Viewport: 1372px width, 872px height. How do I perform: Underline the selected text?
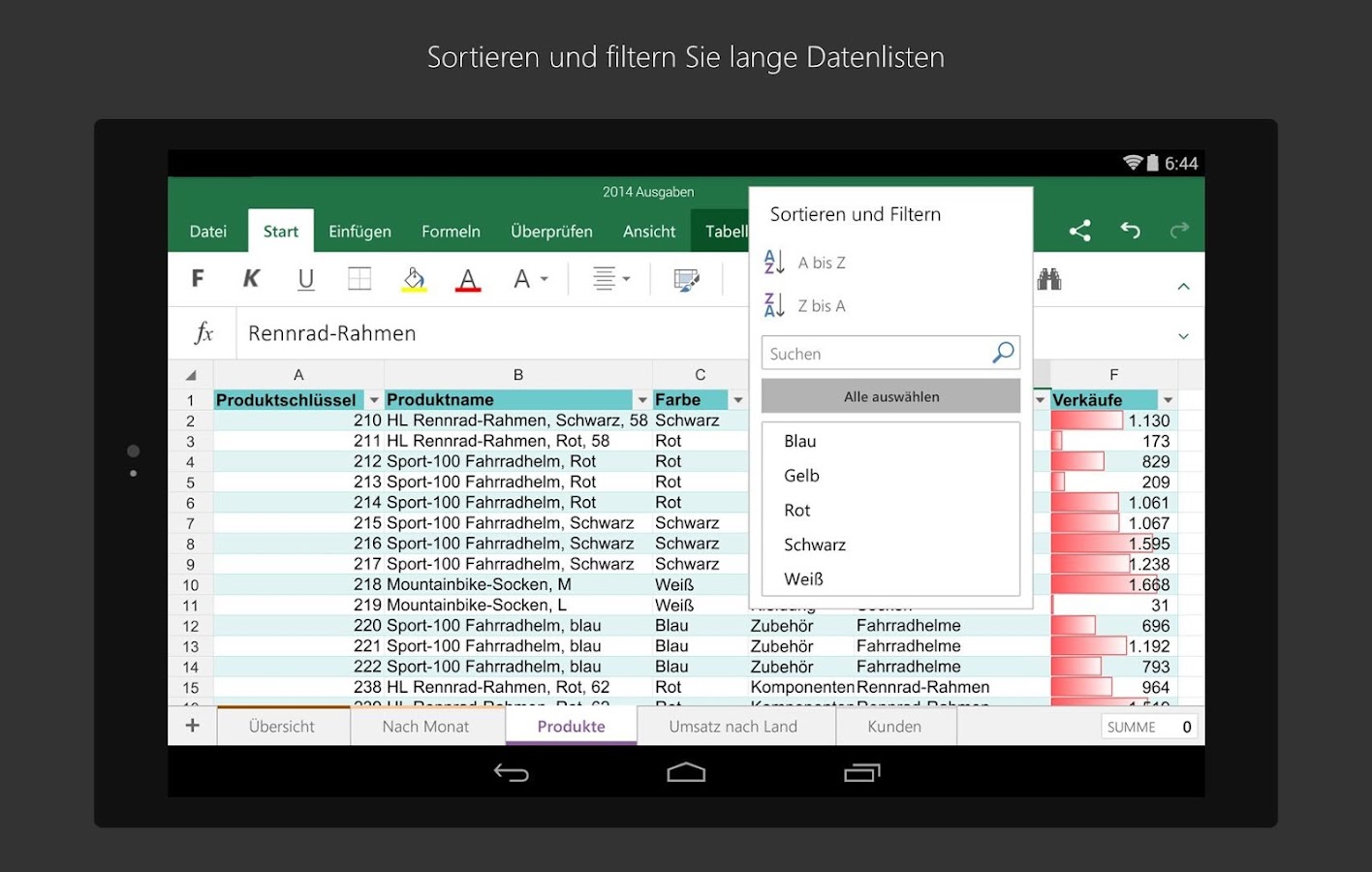306,279
